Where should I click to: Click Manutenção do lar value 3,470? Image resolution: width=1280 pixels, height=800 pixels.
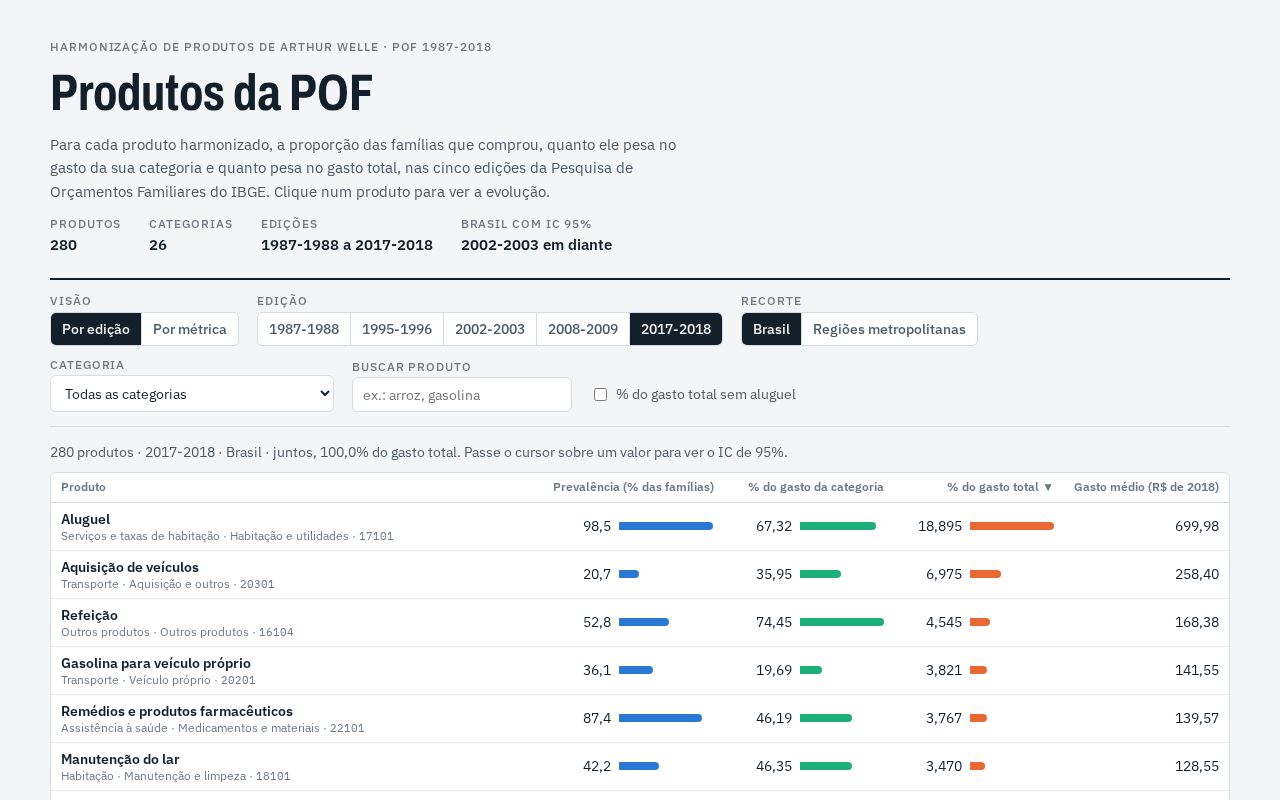pos(944,766)
